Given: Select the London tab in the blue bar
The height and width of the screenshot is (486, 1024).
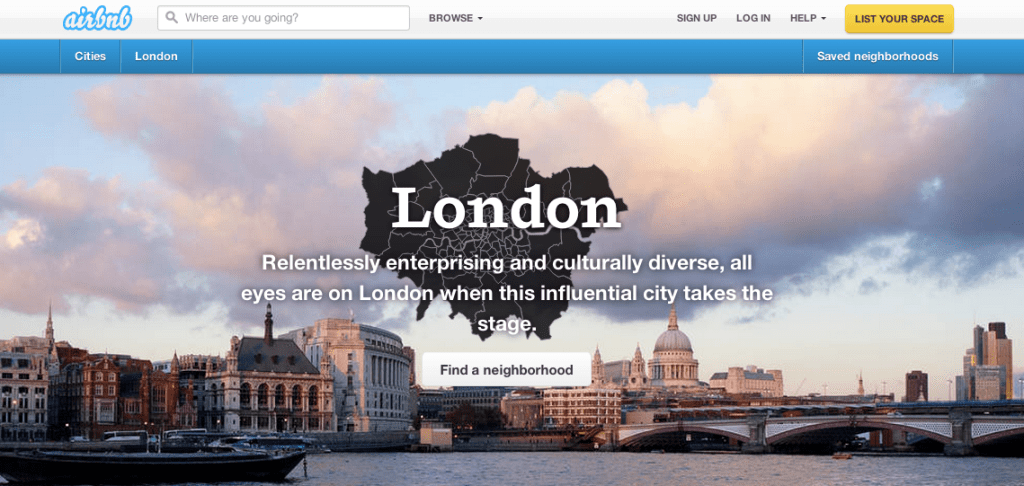Looking at the screenshot, I should coord(156,56).
